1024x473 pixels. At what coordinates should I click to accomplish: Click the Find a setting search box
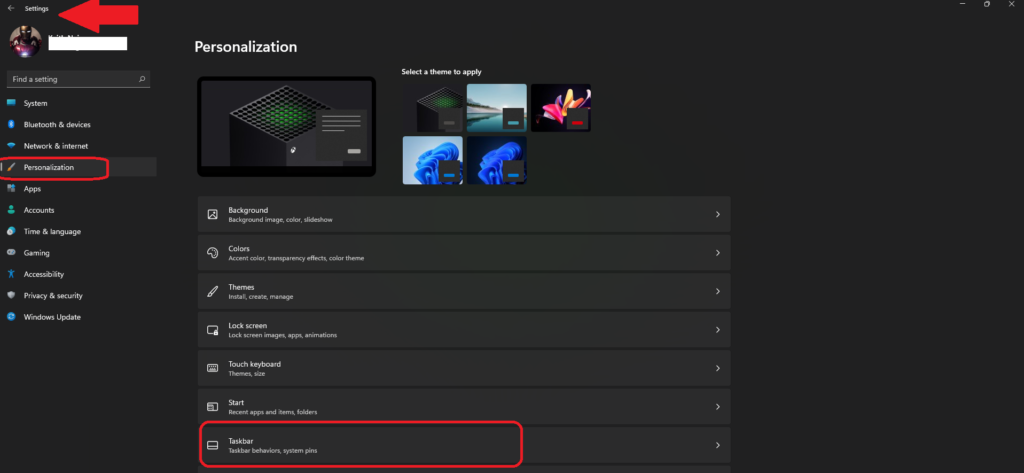pyautogui.click(x=78, y=79)
